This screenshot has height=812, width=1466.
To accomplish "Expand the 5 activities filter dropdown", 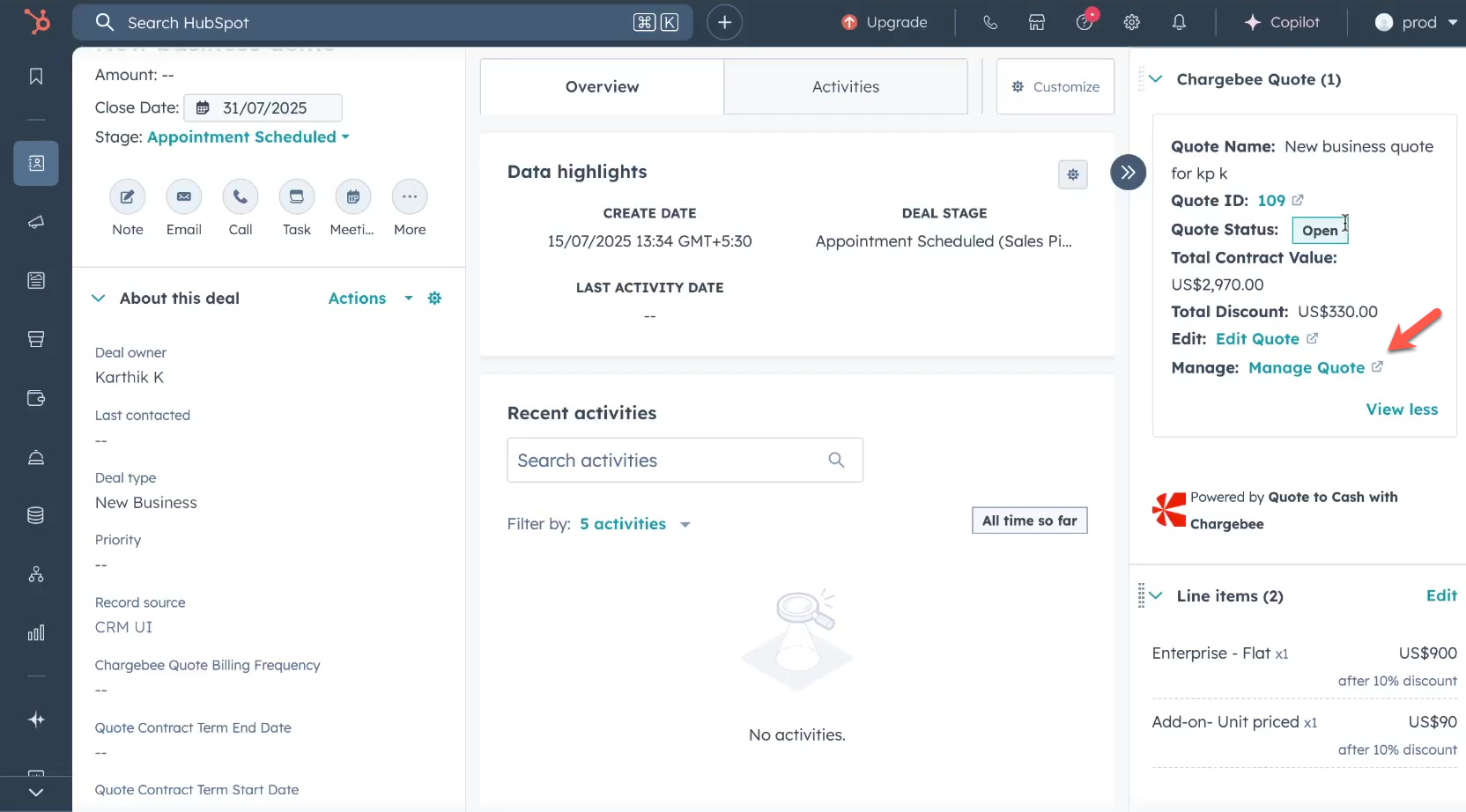I will coord(634,524).
